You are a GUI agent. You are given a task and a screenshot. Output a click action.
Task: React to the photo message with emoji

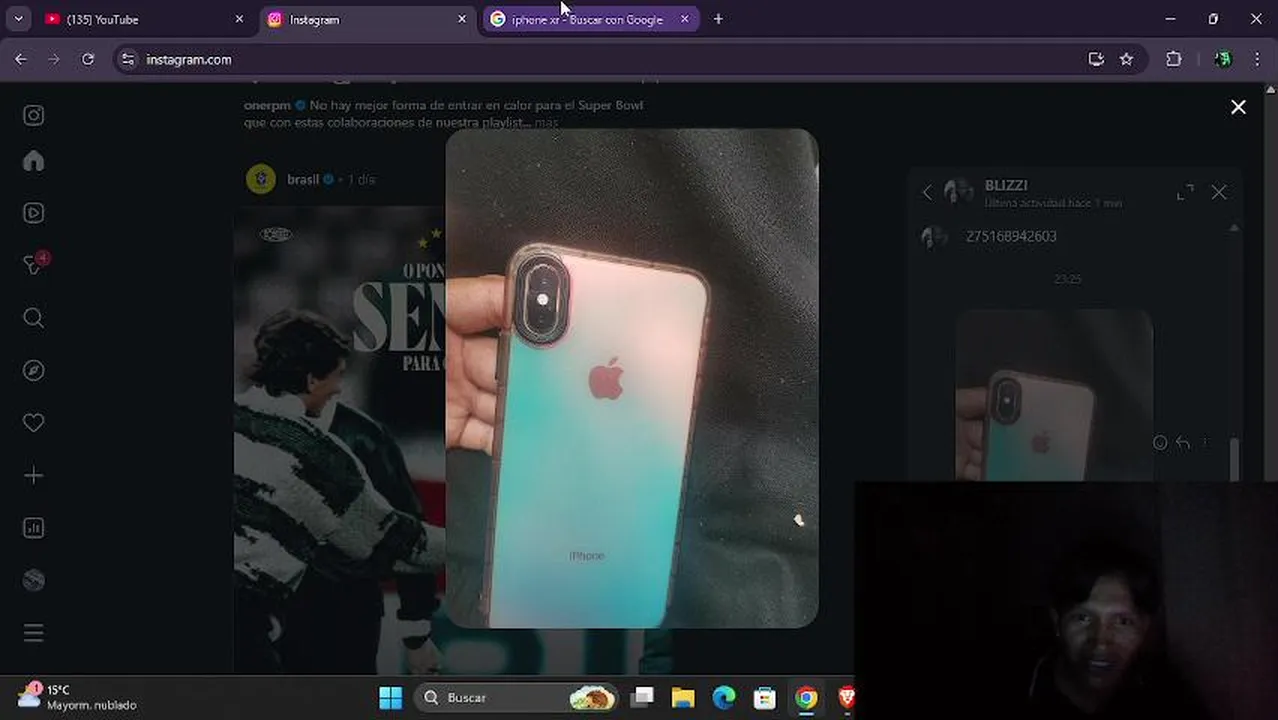1160,443
